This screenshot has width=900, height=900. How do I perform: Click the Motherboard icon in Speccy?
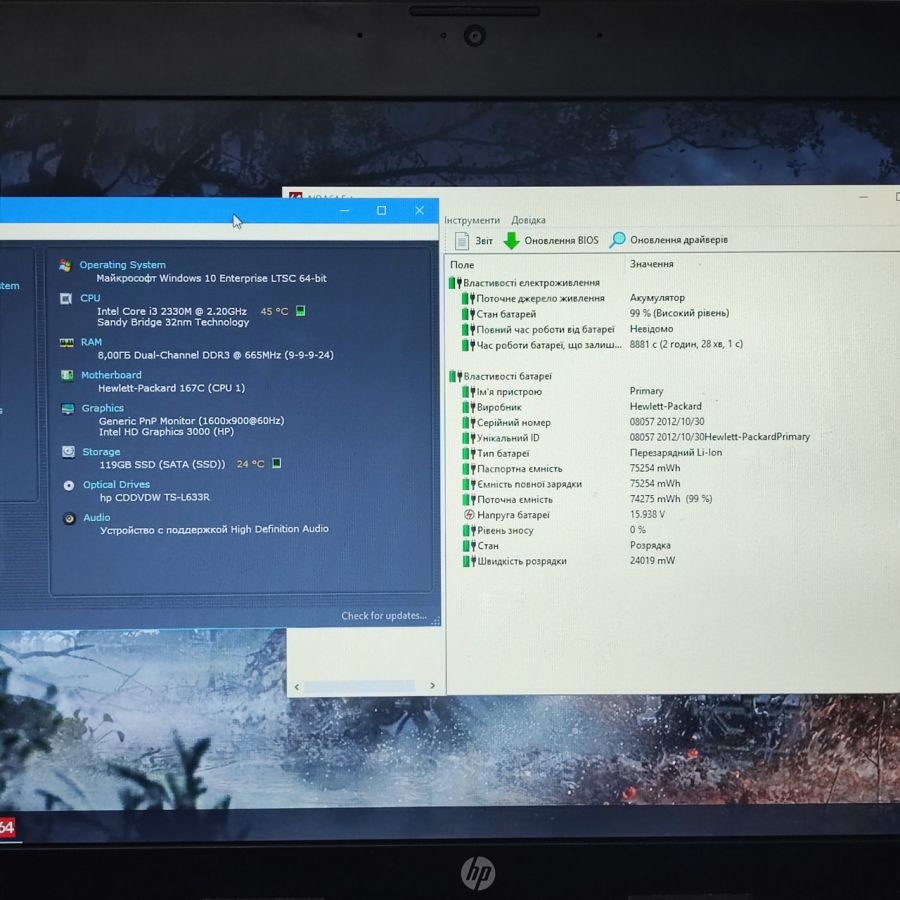(x=67, y=375)
